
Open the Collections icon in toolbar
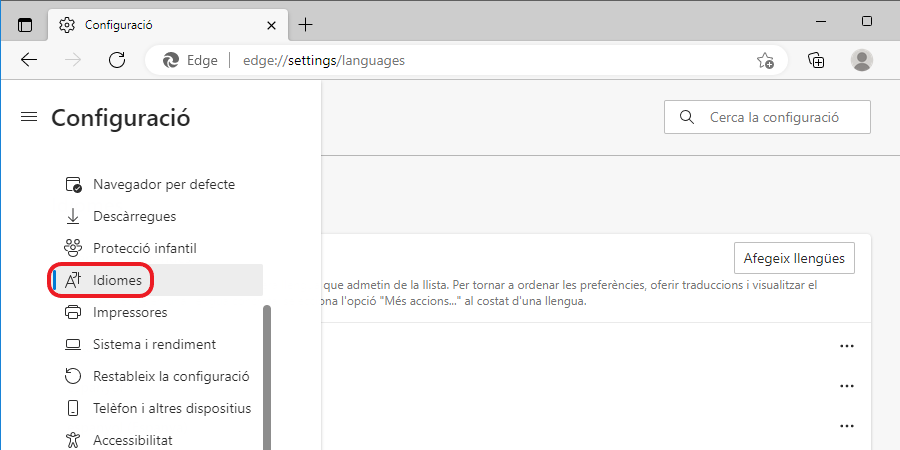[816, 60]
